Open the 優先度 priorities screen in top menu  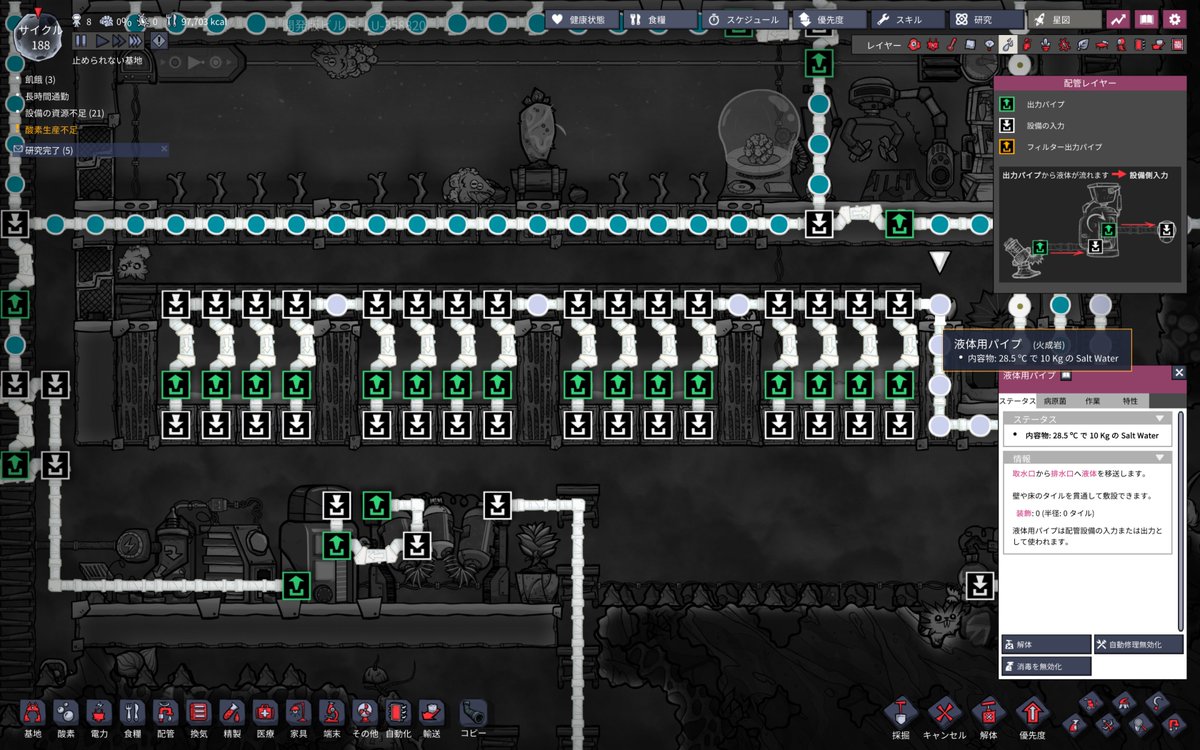829,19
